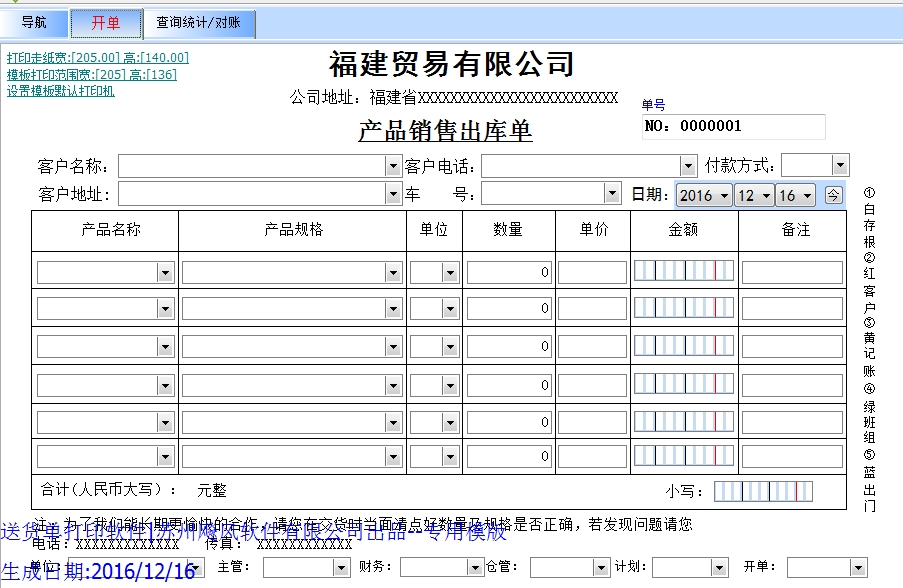
Task: Expand the 仓管 dropdown
Action: click(601, 568)
